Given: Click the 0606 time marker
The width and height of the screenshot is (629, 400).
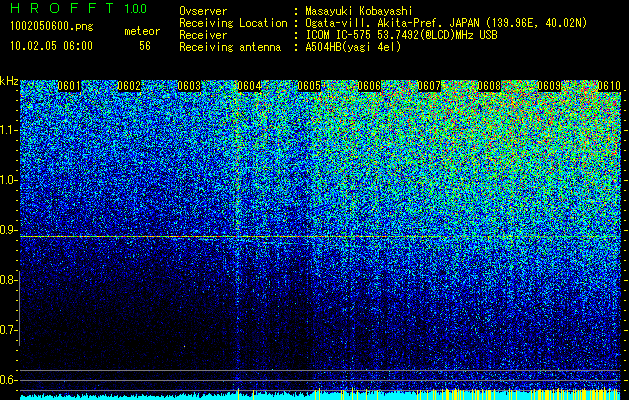Looking at the screenshot, I should click(x=369, y=86).
